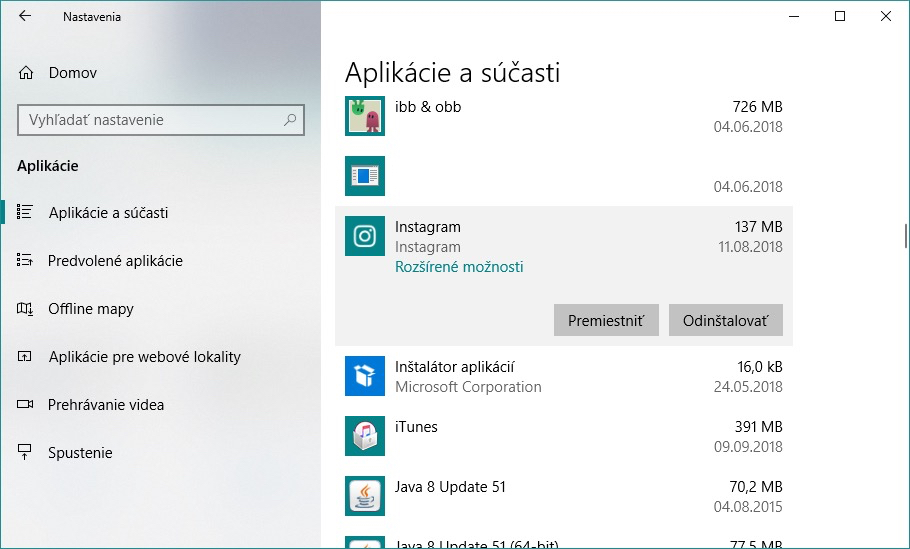910x549 pixels.
Task: Open Rozšírené možnosti for Instagram
Action: point(459,267)
